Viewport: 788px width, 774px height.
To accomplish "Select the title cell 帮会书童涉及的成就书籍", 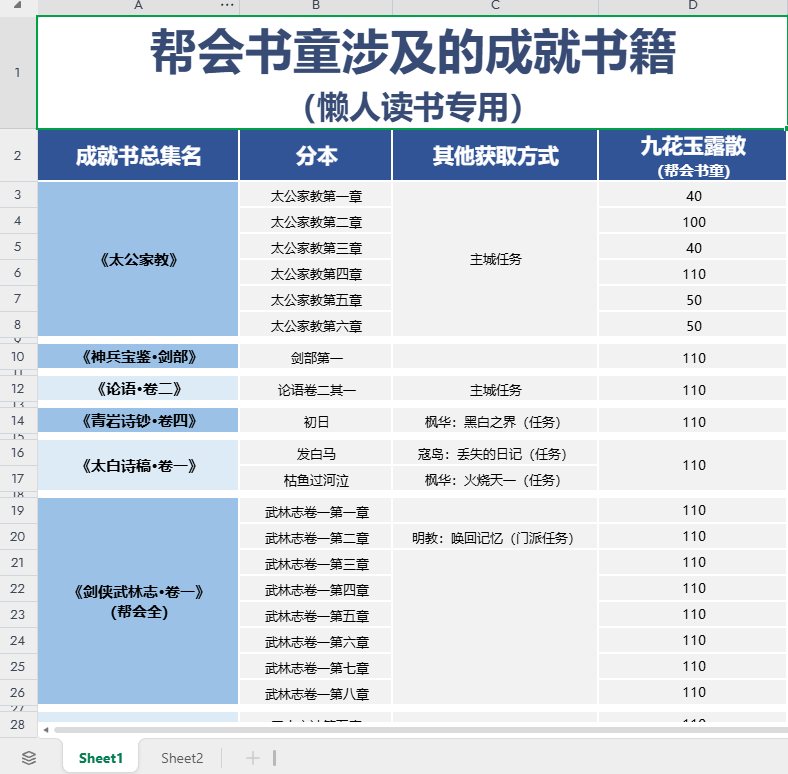I will tap(412, 72).
